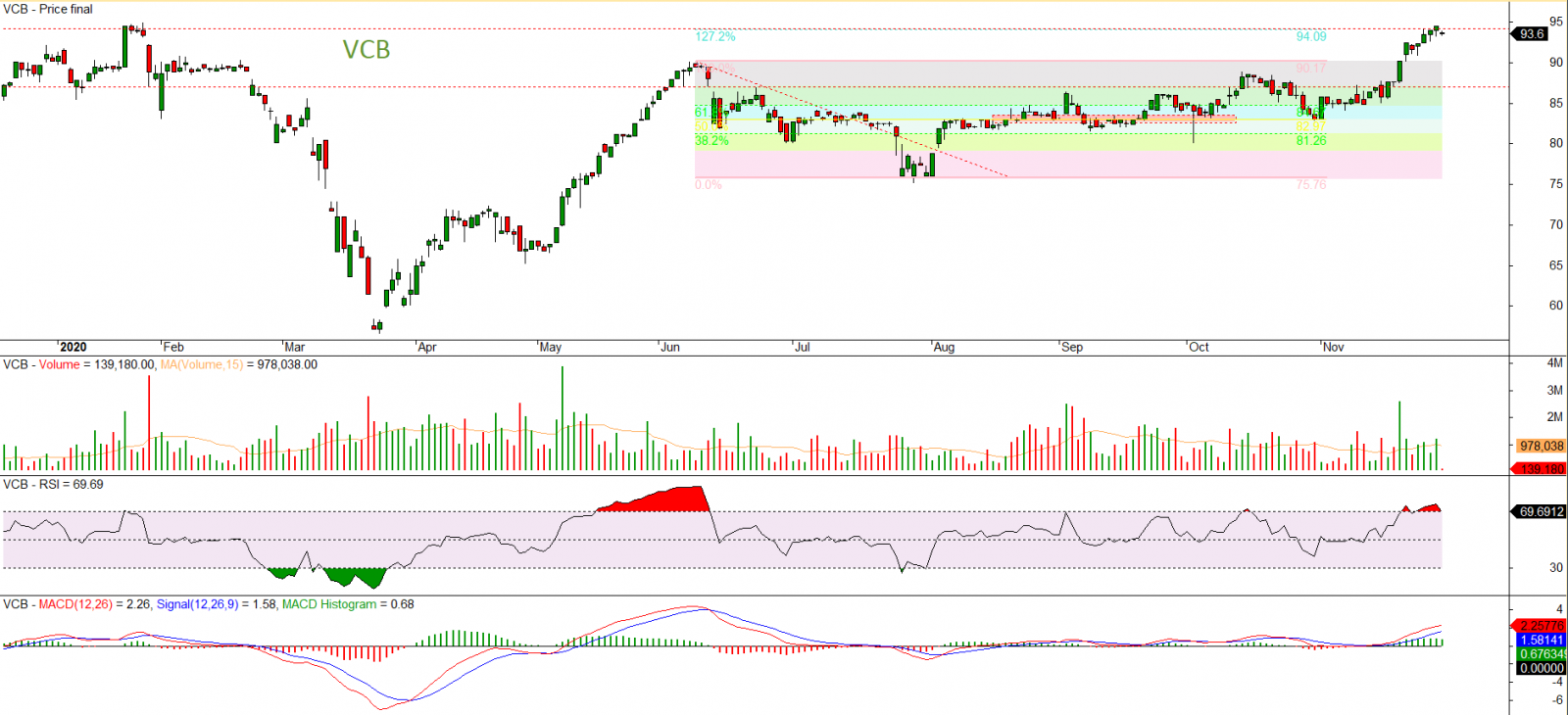
Task: Click the Signal(12,26,9) indicator label
Action: tap(197, 604)
